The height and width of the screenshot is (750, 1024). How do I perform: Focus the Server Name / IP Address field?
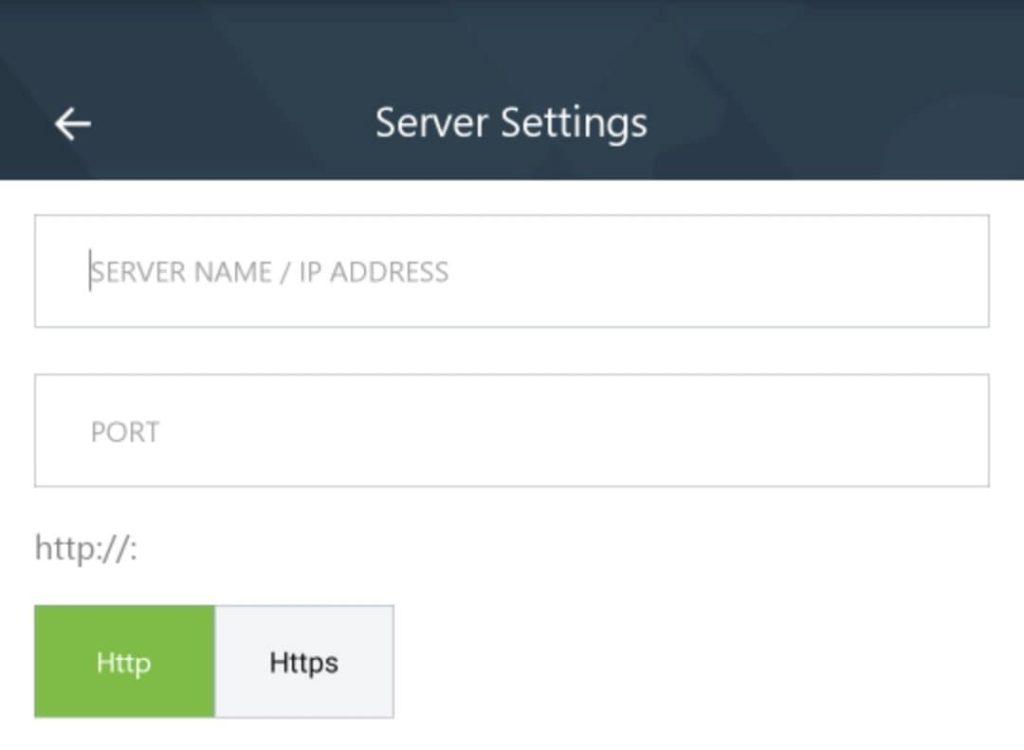pyautogui.click(x=511, y=271)
